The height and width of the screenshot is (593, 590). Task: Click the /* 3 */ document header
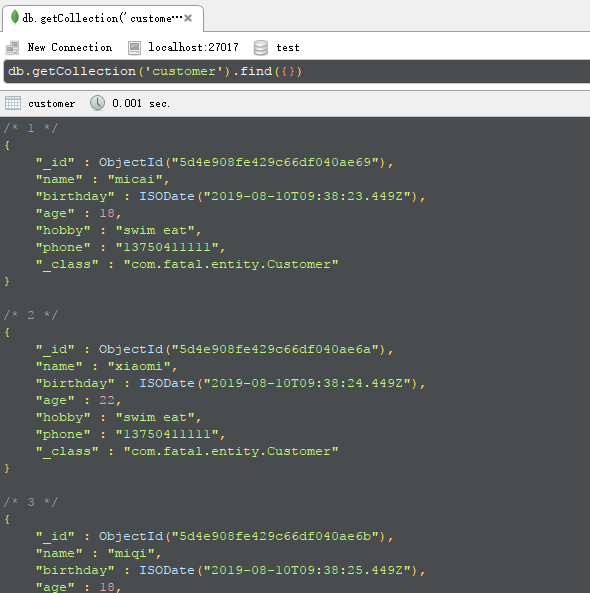(31, 502)
